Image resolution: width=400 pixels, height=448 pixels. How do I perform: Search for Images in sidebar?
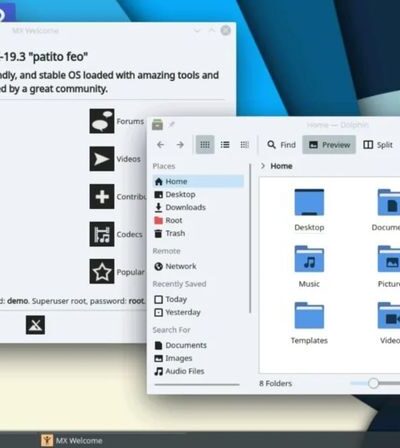point(173,358)
